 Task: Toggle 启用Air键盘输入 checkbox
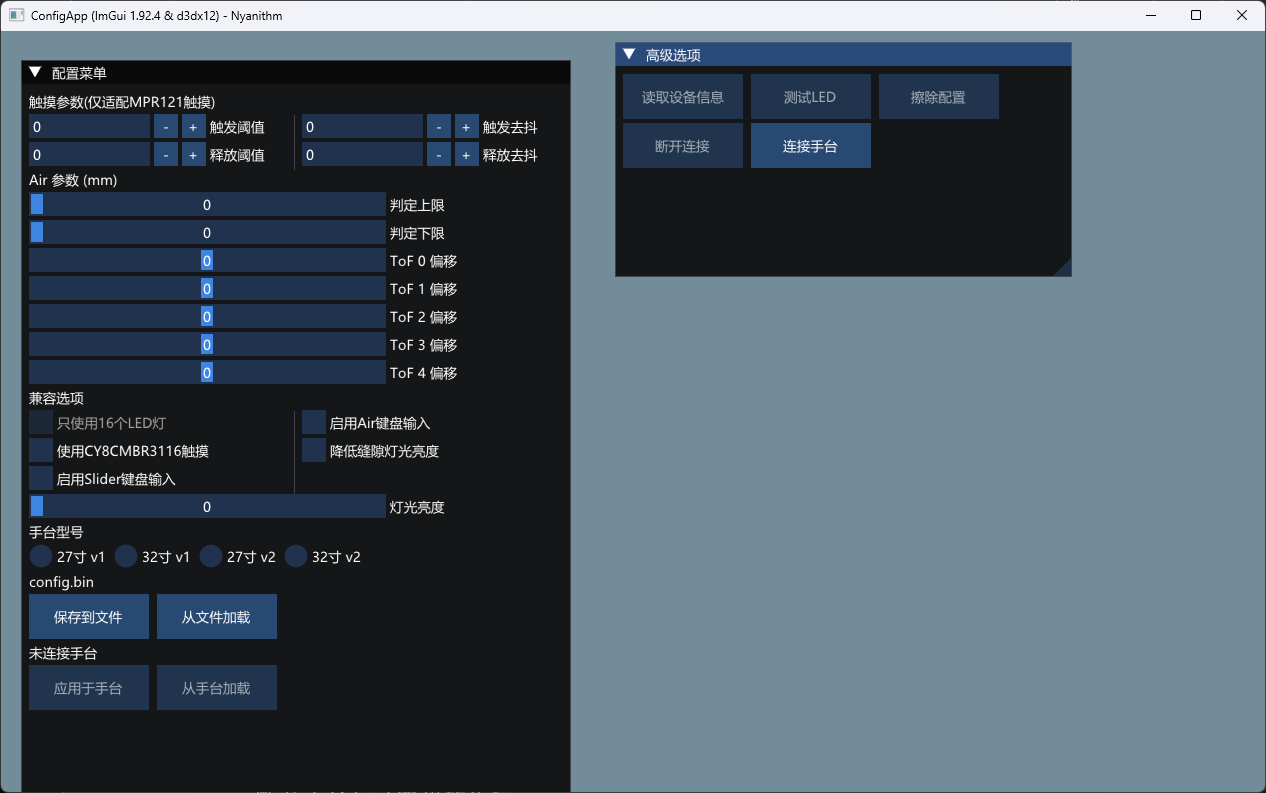point(314,423)
